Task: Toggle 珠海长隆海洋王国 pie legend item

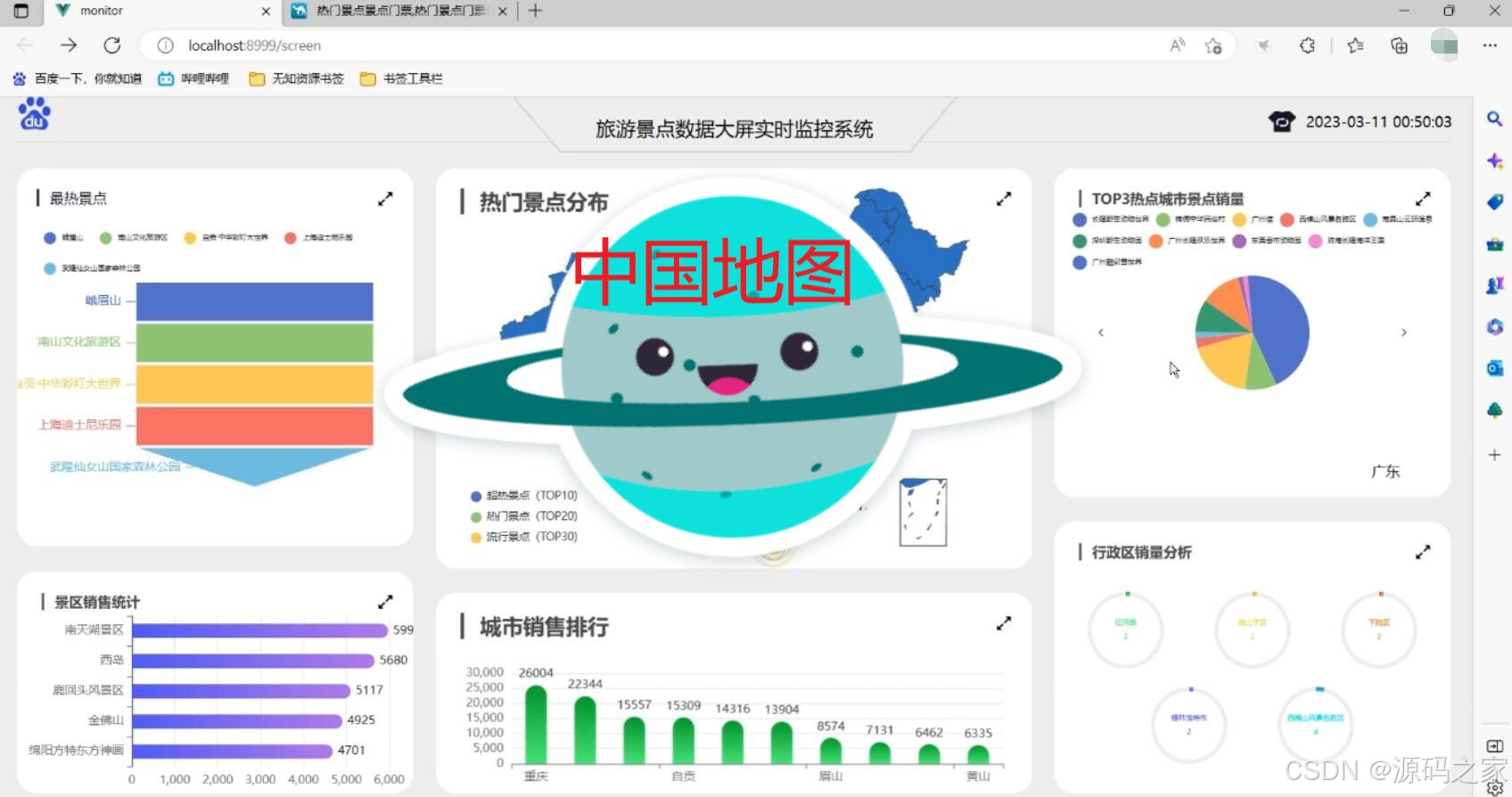Action: pyautogui.click(x=1346, y=241)
